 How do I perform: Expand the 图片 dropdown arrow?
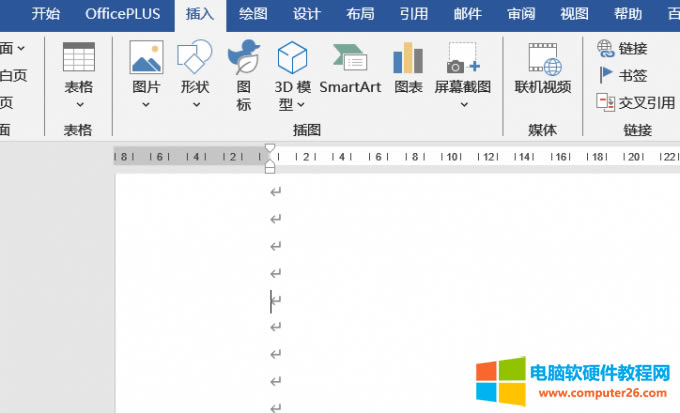click(x=146, y=104)
